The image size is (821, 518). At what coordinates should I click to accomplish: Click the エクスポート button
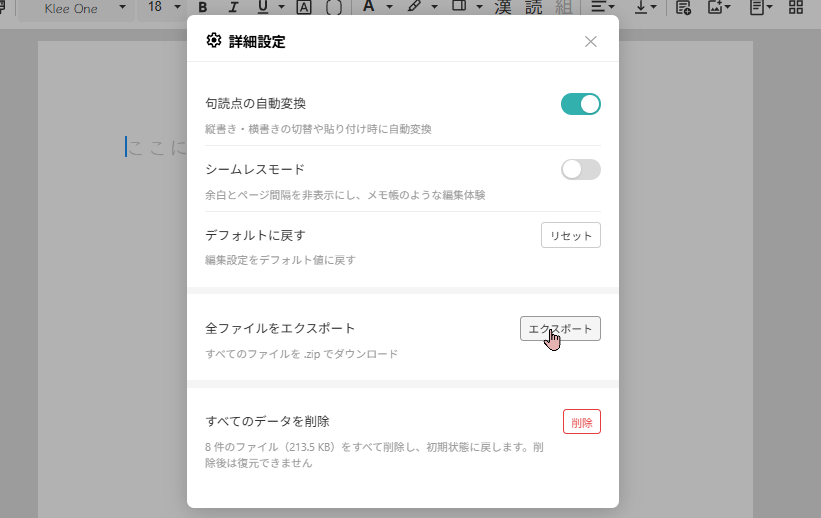click(x=560, y=328)
